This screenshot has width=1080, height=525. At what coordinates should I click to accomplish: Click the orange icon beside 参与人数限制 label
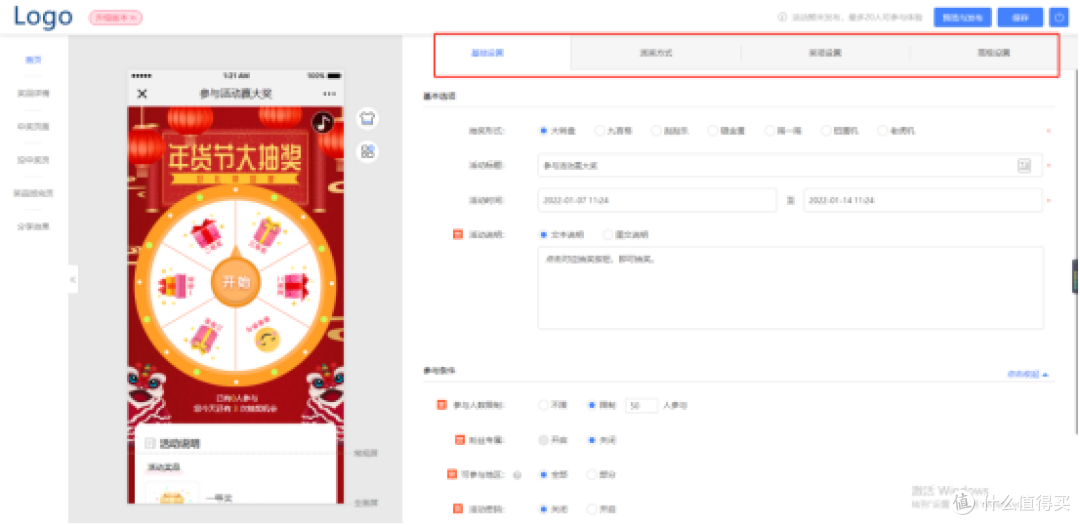point(442,405)
